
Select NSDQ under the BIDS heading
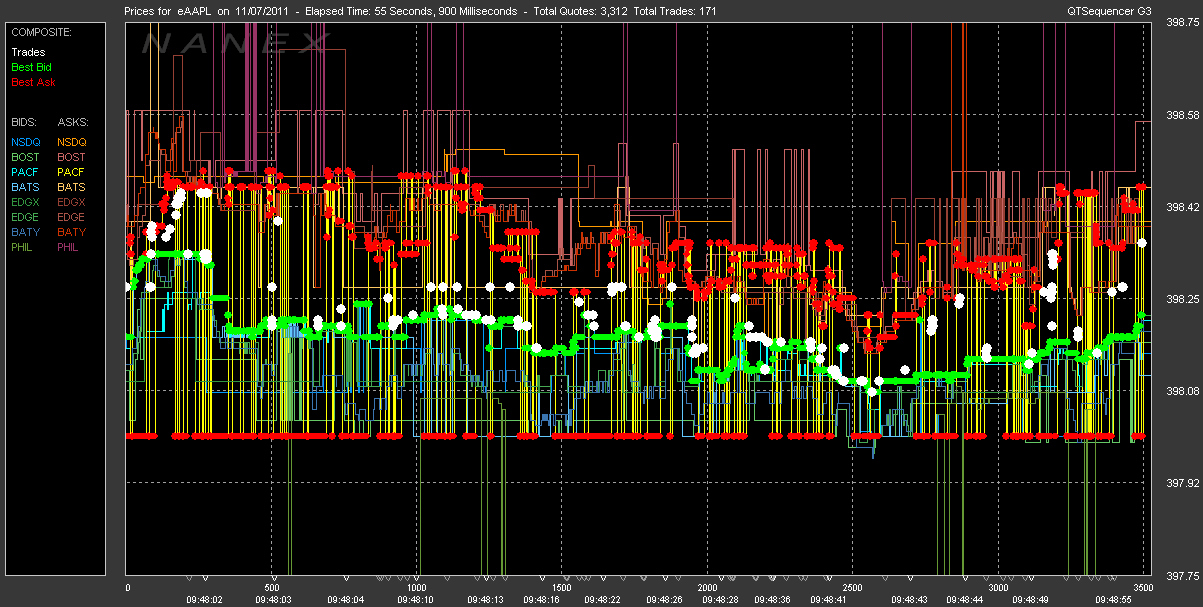click(x=26, y=142)
